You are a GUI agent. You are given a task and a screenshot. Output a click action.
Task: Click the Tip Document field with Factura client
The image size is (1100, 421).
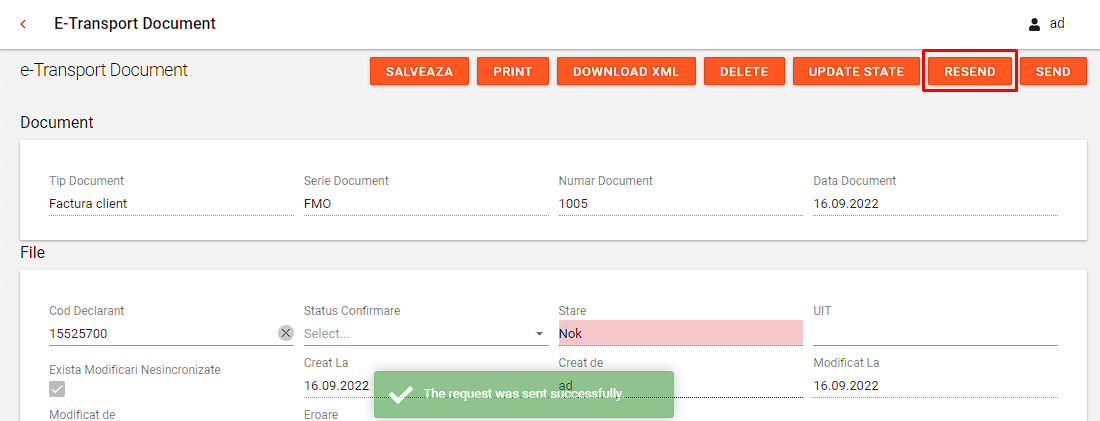pyautogui.click(x=171, y=203)
